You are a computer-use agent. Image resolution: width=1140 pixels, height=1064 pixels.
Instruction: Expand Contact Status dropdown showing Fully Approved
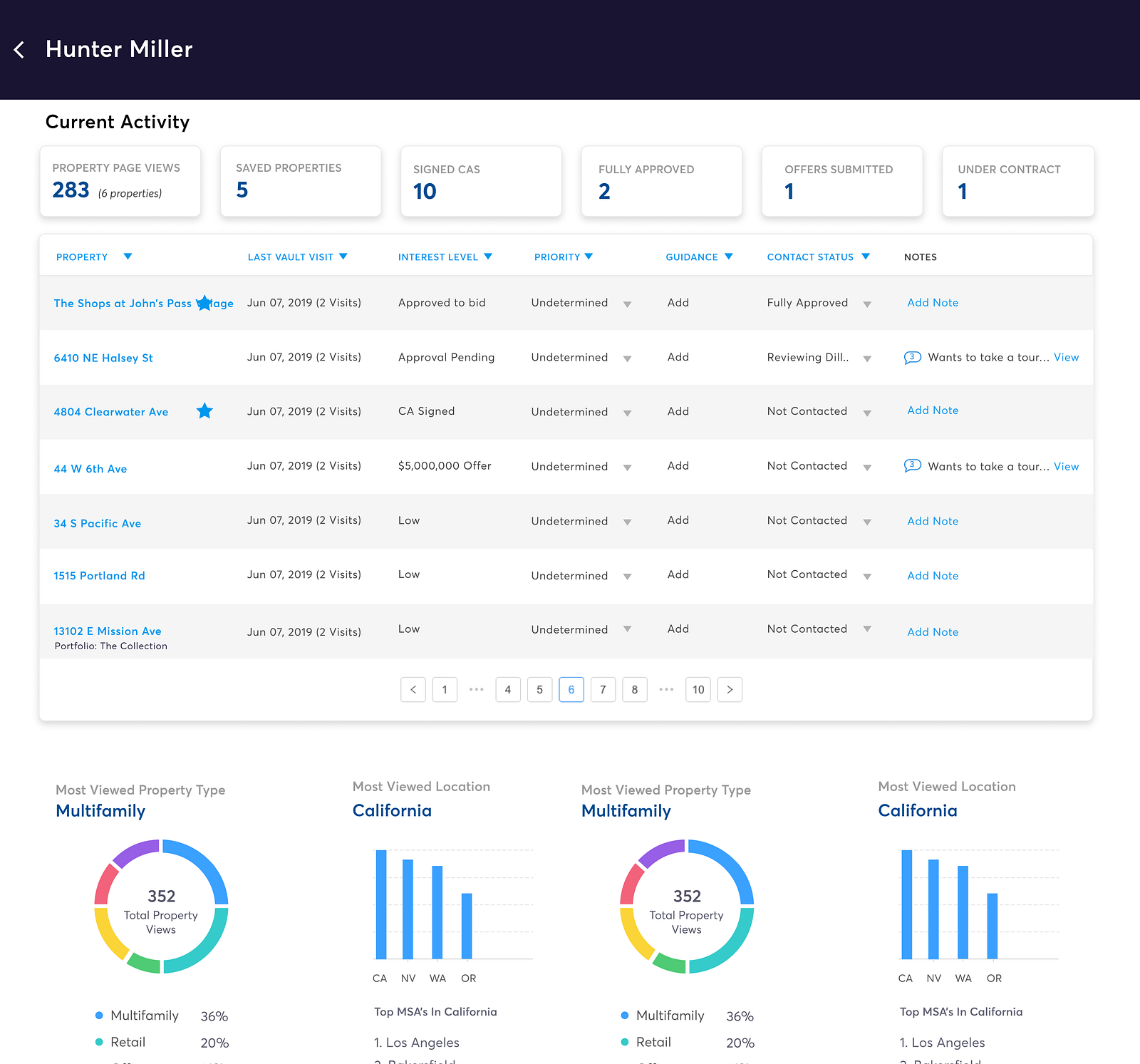[867, 304]
